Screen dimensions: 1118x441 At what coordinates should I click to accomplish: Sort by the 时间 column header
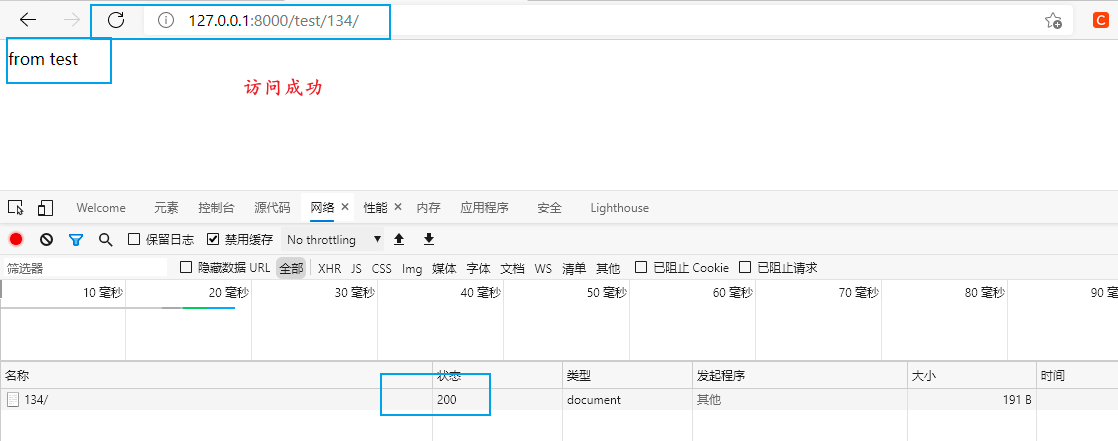point(1077,375)
